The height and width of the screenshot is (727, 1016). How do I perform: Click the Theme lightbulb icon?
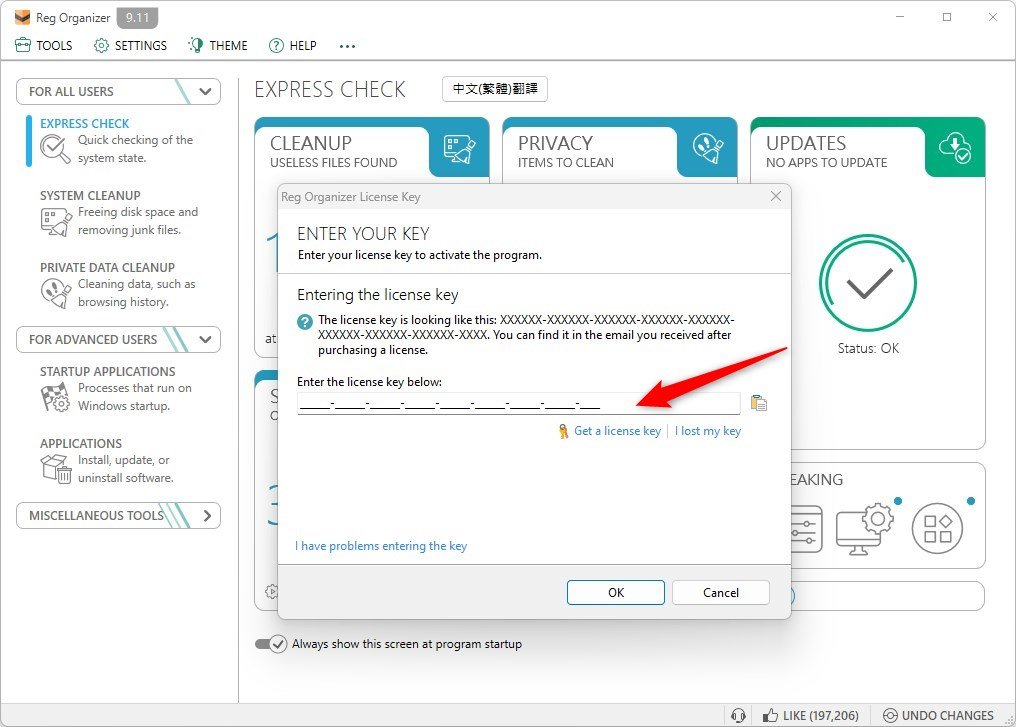click(195, 45)
